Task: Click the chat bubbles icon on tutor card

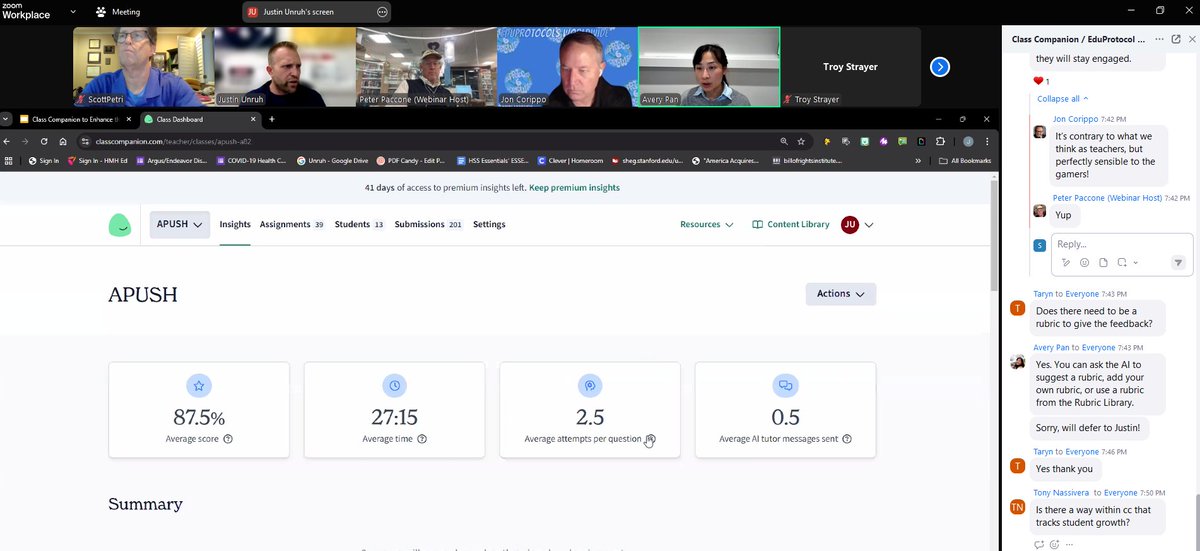Action: point(785,385)
